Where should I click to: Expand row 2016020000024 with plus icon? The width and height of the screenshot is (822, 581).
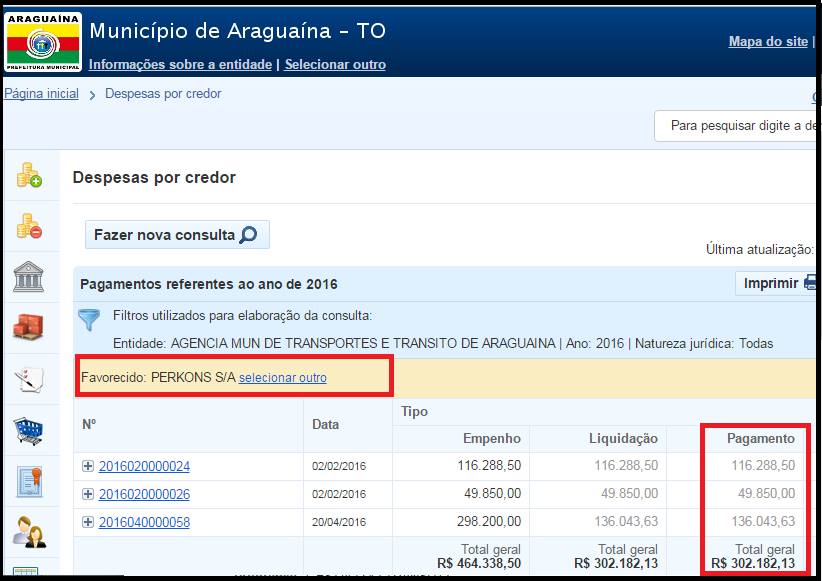pyautogui.click(x=88, y=466)
